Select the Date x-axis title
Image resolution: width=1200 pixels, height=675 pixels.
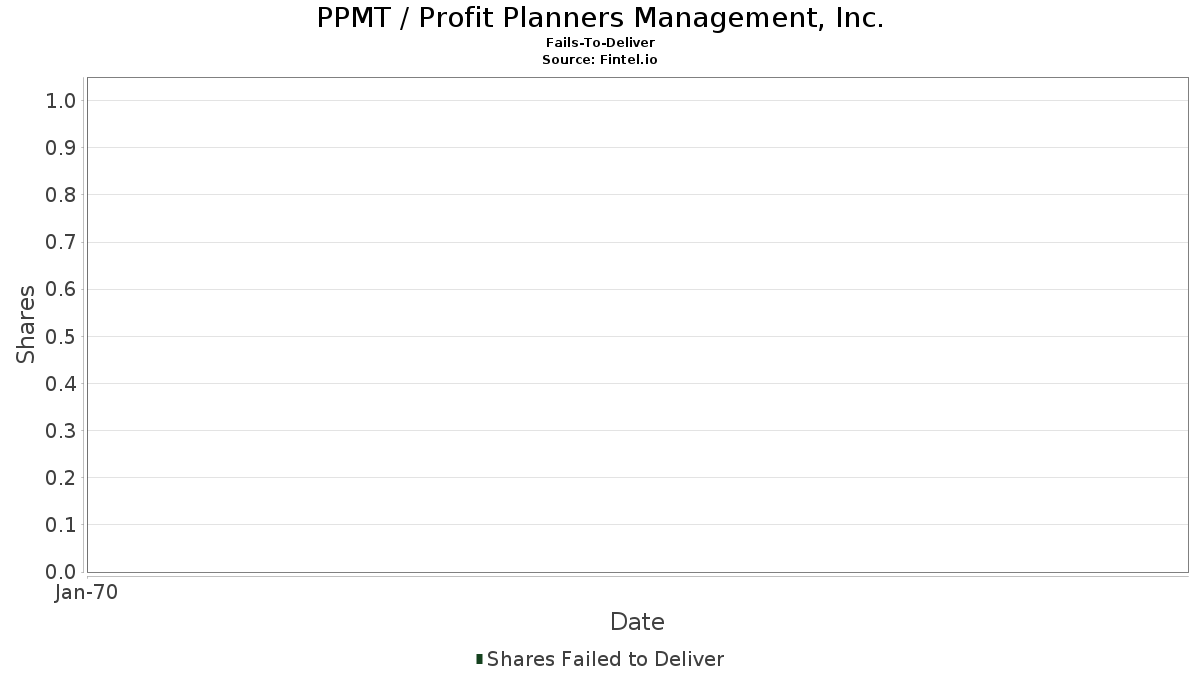(637, 622)
